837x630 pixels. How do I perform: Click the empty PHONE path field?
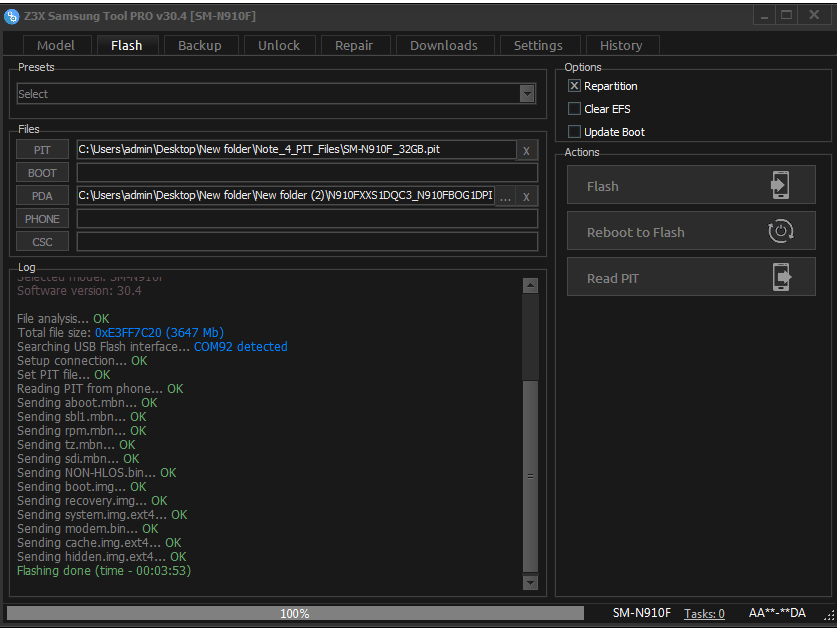coord(307,219)
